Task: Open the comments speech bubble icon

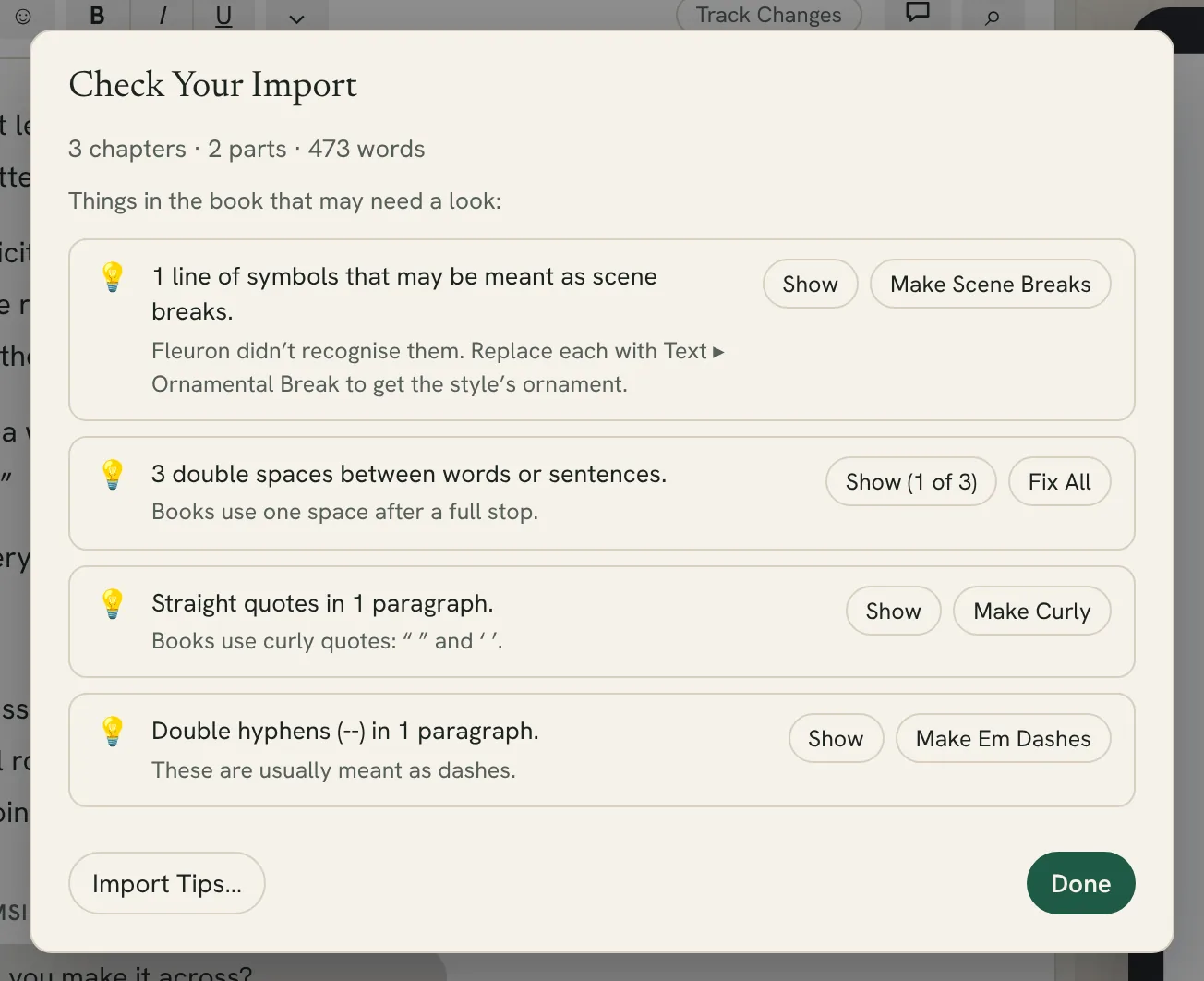Action: click(x=918, y=13)
